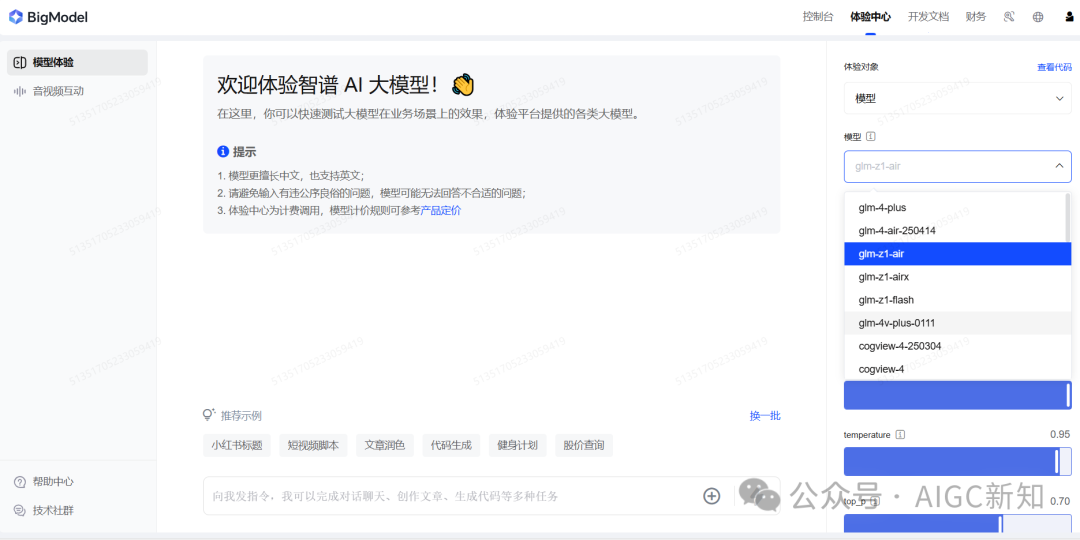Viewport: 1080px width, 540px height.
Task: Open 帮助中心 in the sidebar
Action: [53, 482]
